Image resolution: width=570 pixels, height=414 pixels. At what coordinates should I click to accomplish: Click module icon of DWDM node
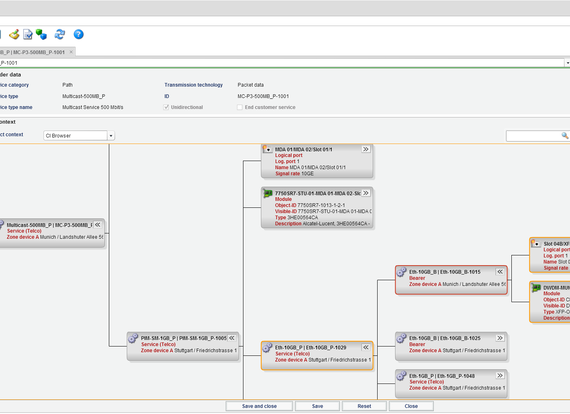(x=536, y=288)
